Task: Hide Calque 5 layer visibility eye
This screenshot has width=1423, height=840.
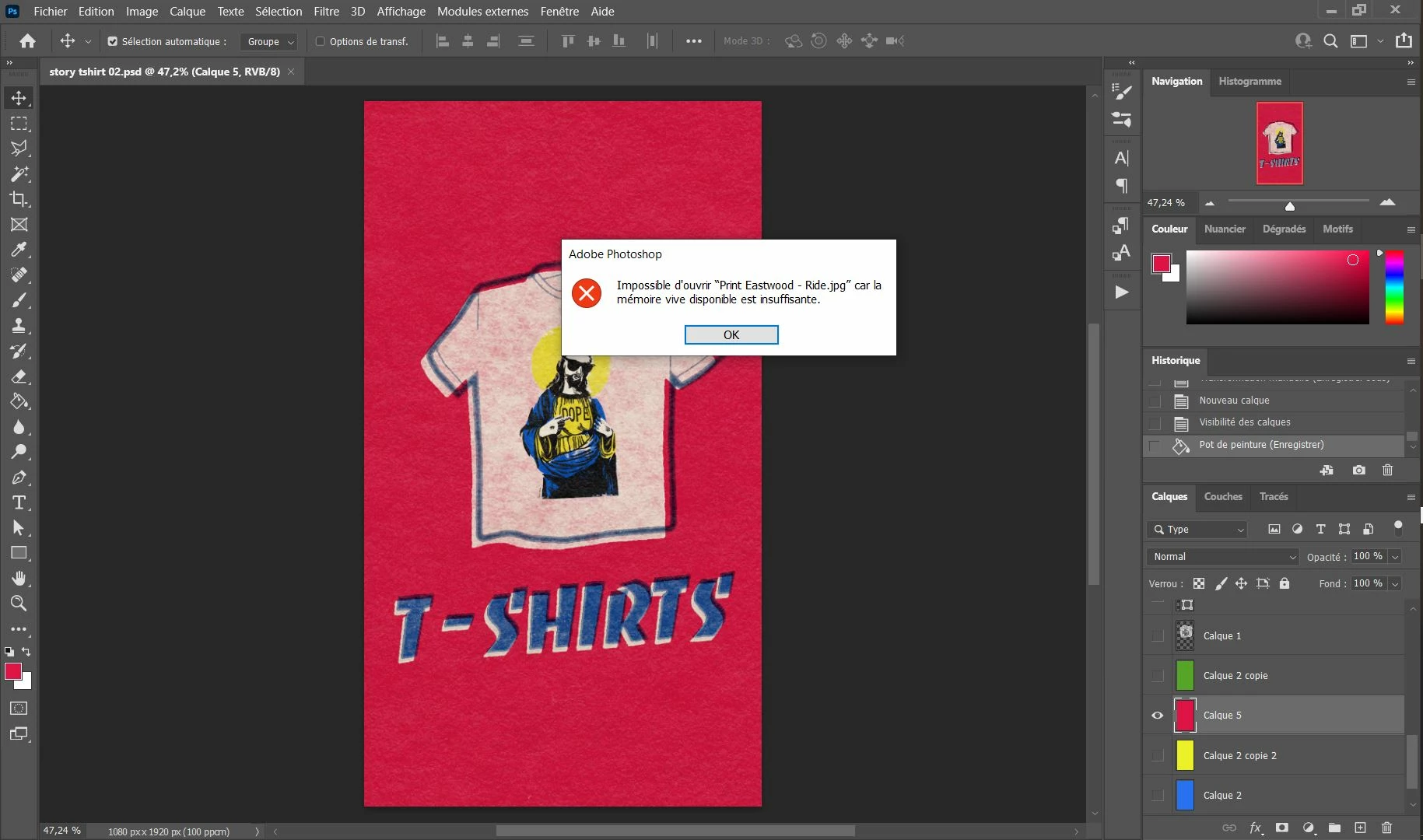Action: pyautogui.click(x=1157, y=716)
